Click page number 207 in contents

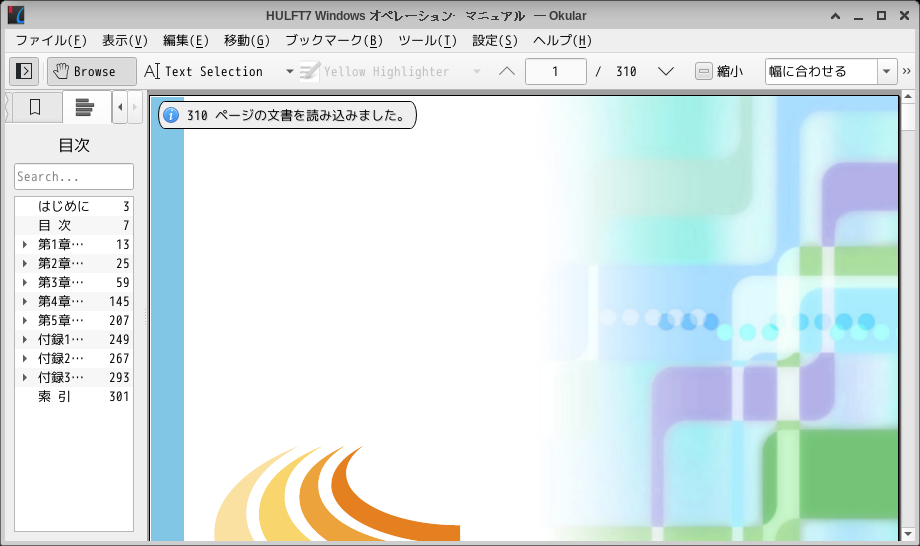pyautogui.click(x=119, y=320)
